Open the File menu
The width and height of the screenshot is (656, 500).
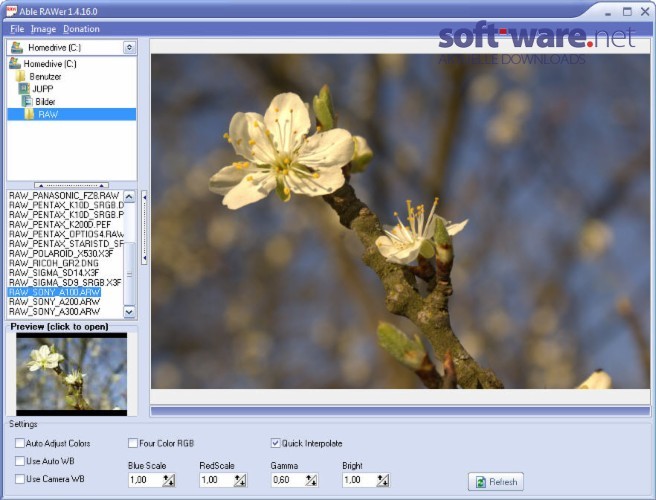click(x=17, y=29)
